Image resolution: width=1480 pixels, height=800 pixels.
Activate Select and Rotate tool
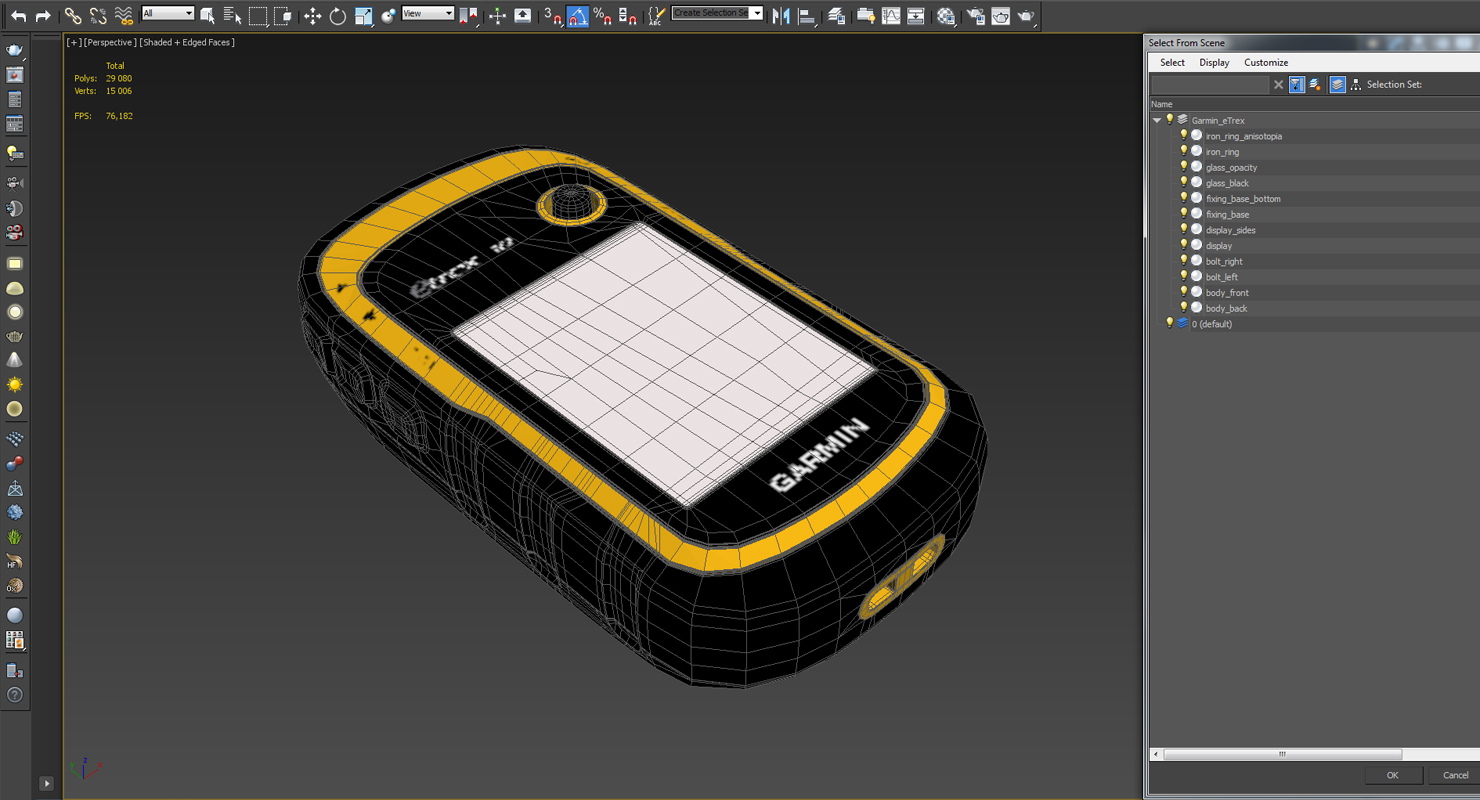[x=337, y=15]
